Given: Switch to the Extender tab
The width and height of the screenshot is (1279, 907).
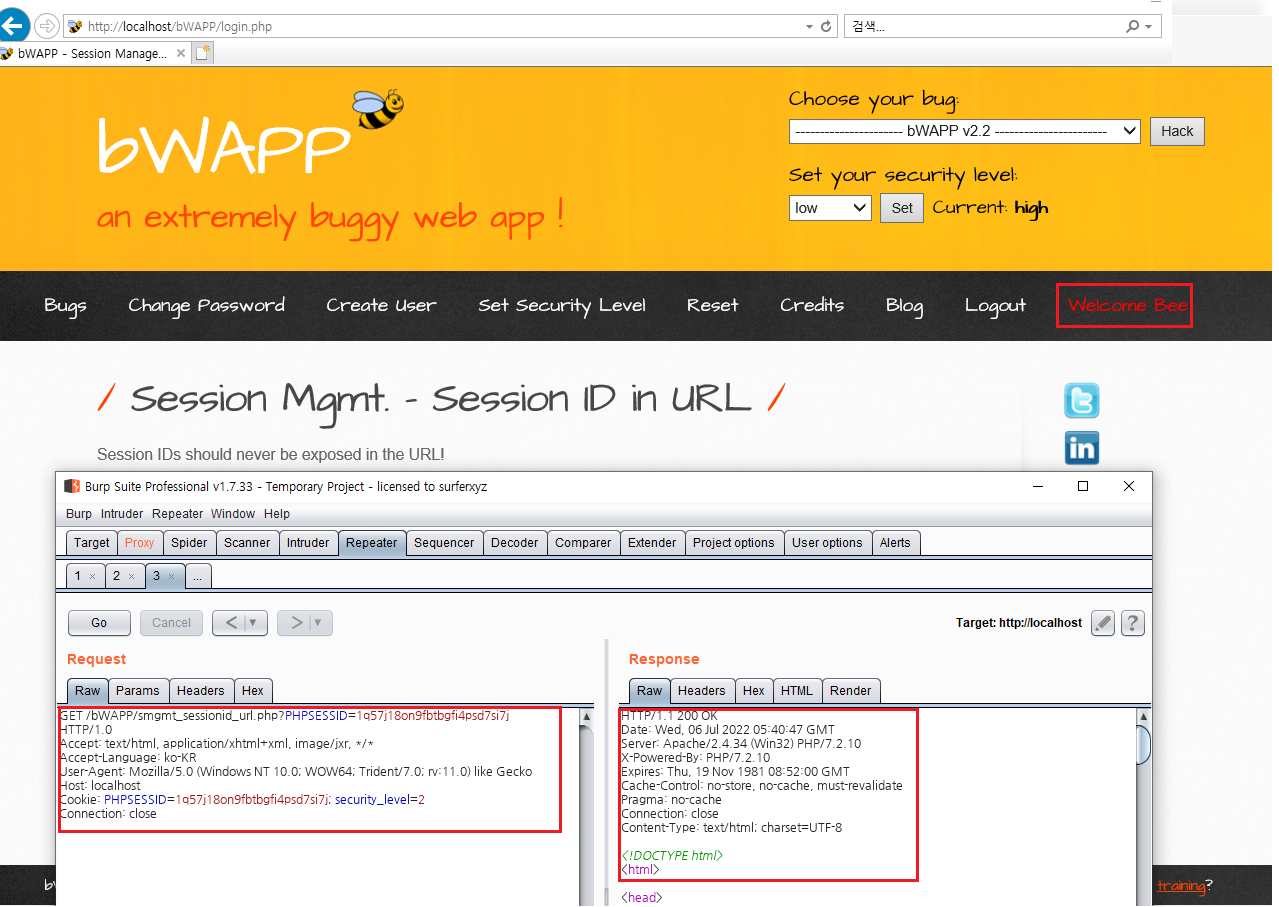Looking at the screenshot, I should pos(652,543).
